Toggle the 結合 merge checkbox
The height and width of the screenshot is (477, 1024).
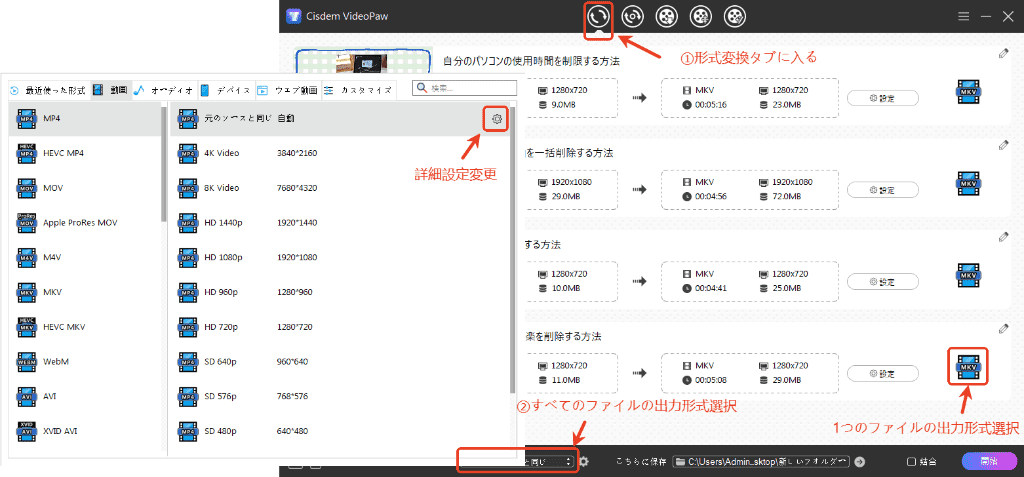point(911,461)
